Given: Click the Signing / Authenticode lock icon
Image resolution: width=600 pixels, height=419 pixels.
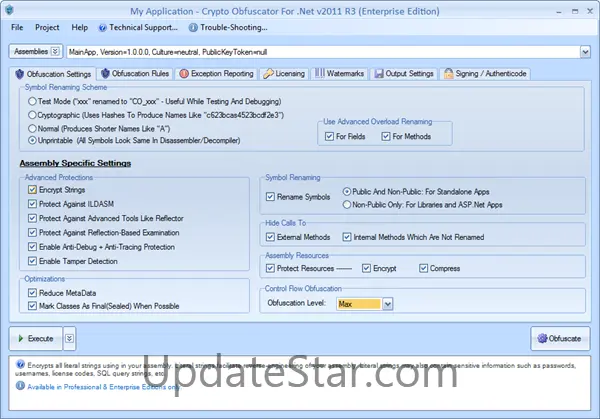Looking at the screenshot, I should tap(448, 73).
